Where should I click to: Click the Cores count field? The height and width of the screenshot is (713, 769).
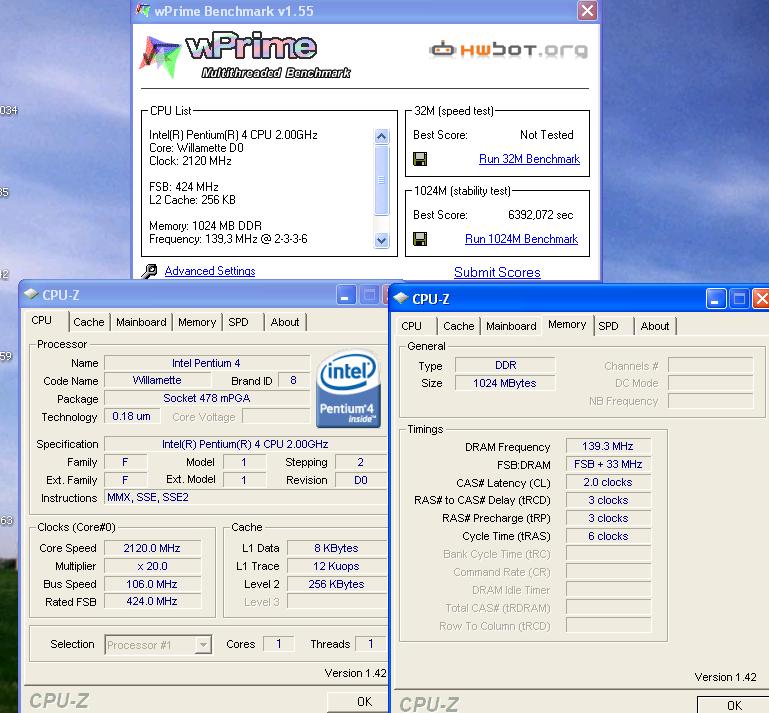(279, 644)
